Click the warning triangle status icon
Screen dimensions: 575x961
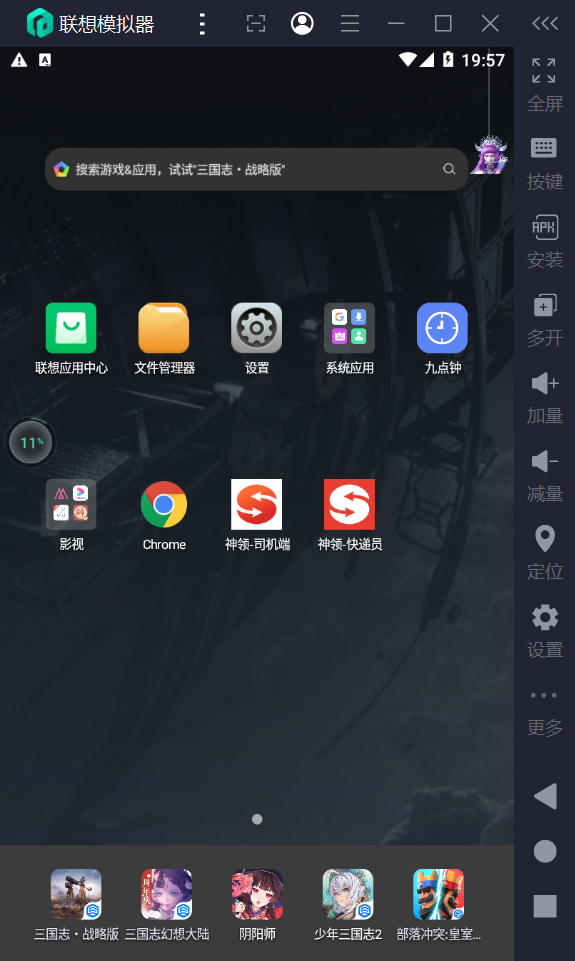click(x=19, y=59)
